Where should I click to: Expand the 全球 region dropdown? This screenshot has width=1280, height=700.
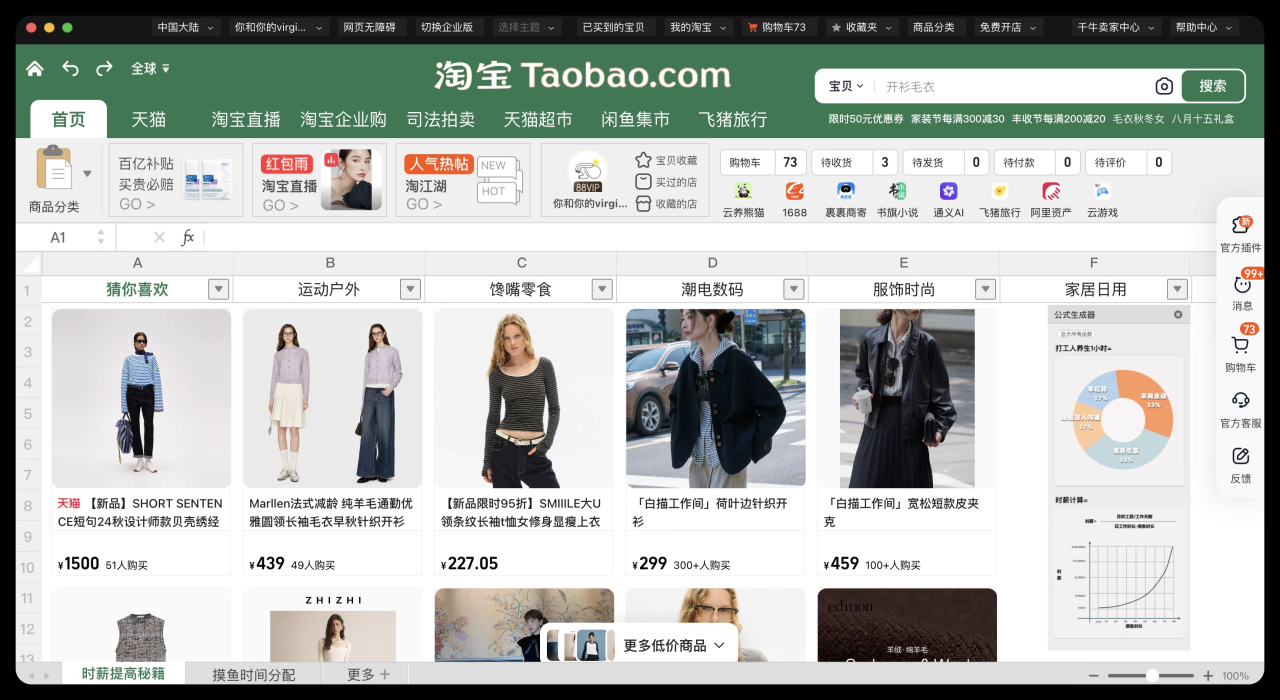tap(151, 68)
